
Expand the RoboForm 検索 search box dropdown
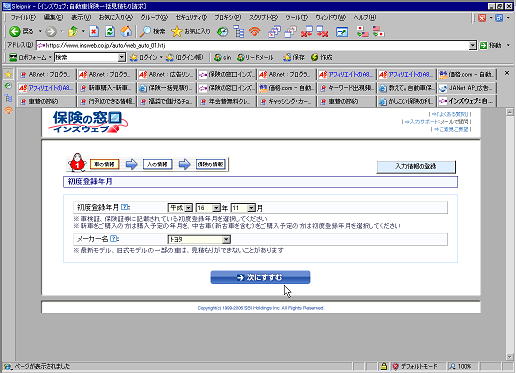pos(122,57)
